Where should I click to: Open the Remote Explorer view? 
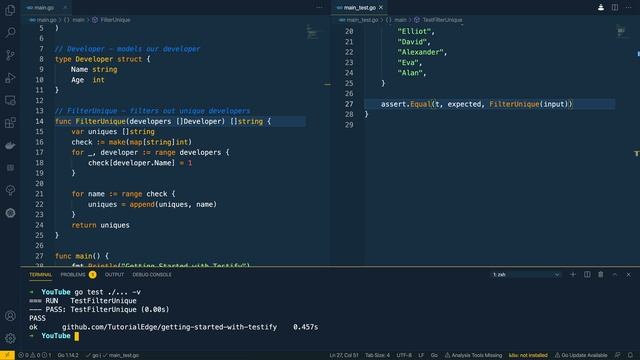[x=10, y=100]
